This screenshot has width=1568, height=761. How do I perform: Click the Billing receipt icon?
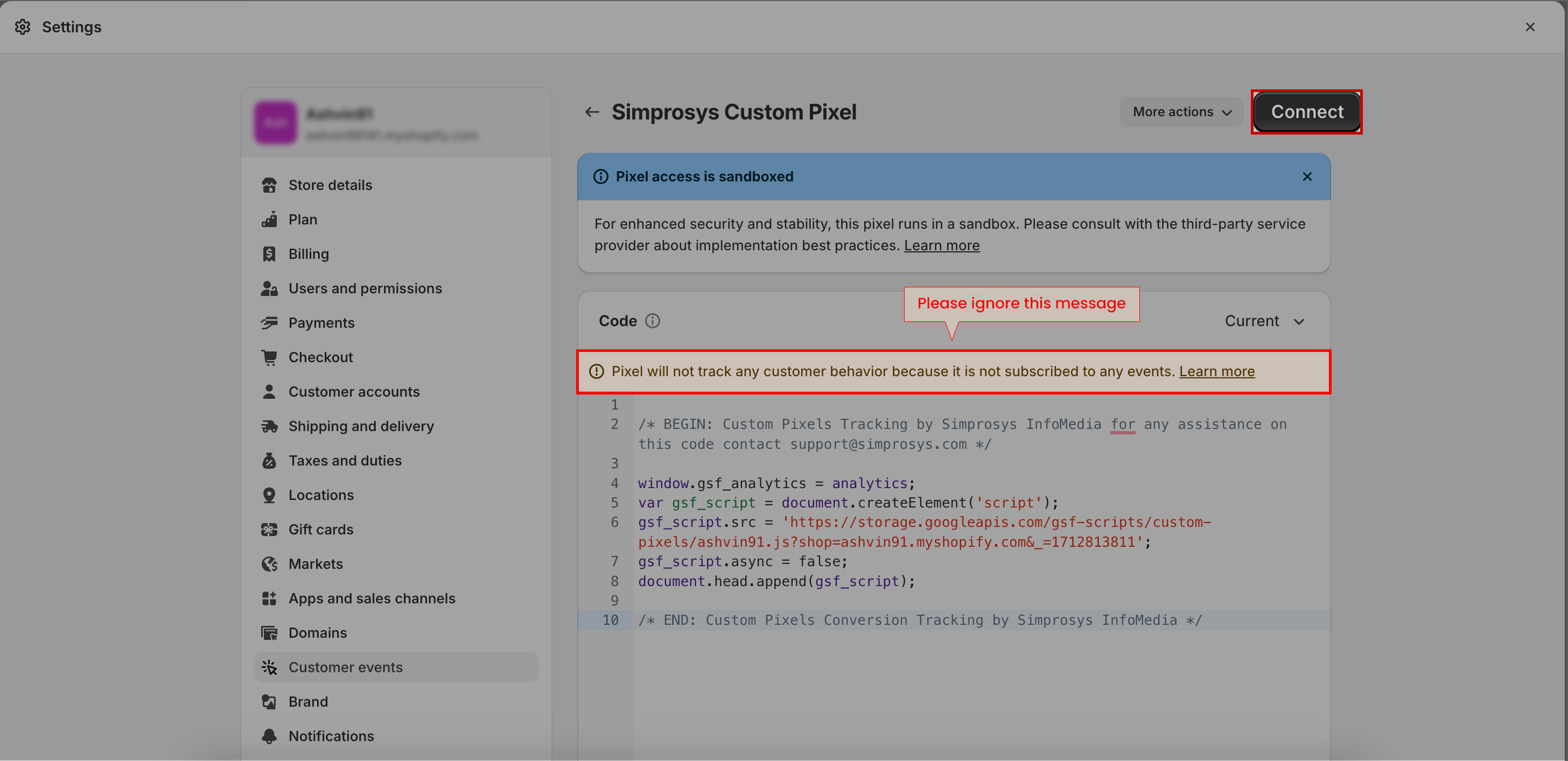tap(269, 253)
